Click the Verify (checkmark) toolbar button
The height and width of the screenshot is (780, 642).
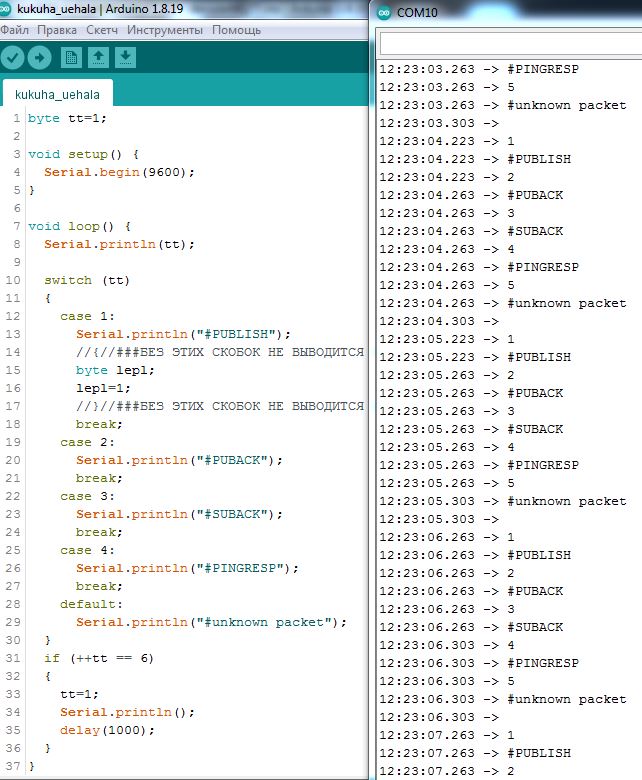pos(12,58)
